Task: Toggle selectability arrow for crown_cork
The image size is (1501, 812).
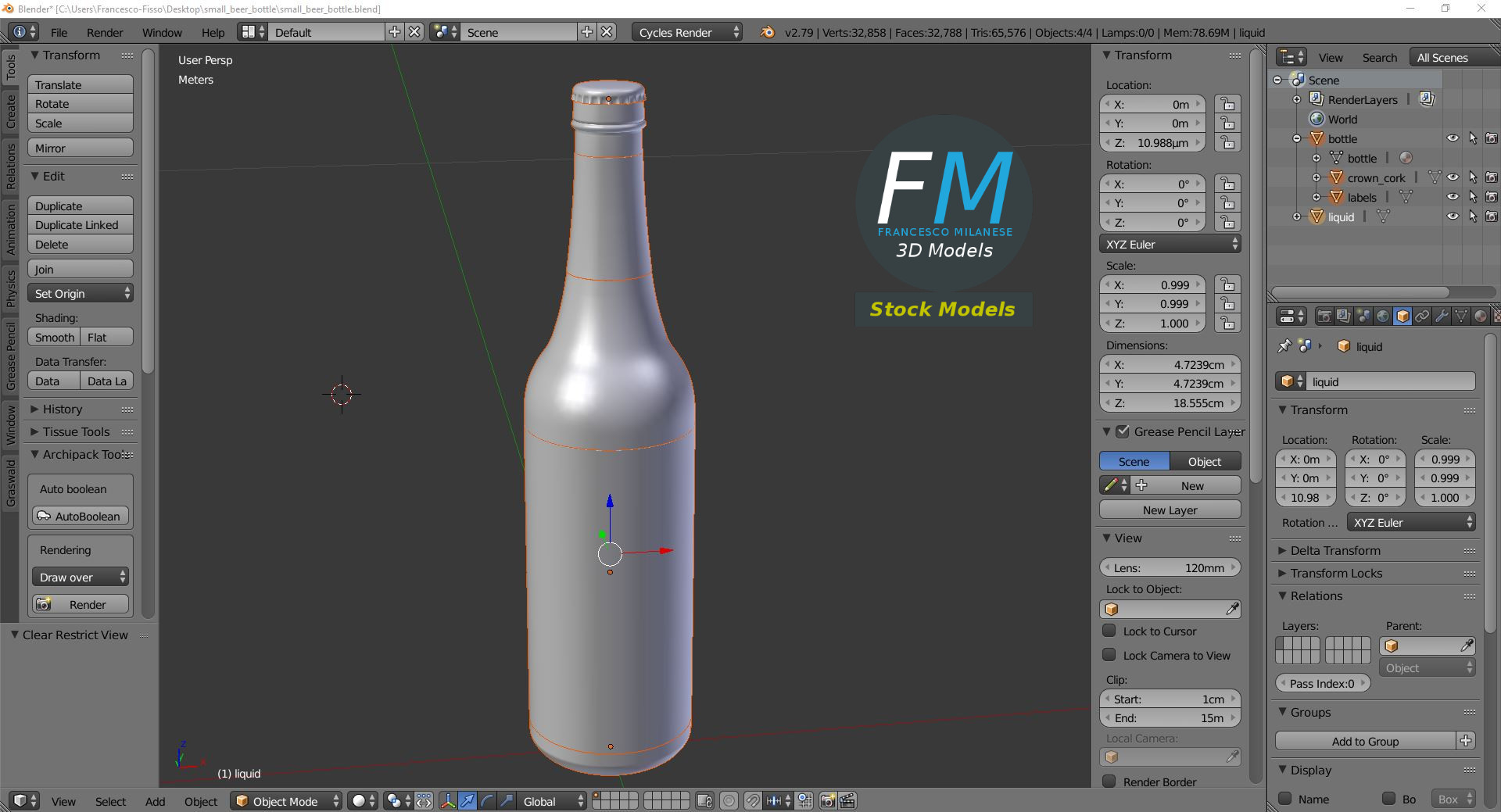Action: [1472, 177]
